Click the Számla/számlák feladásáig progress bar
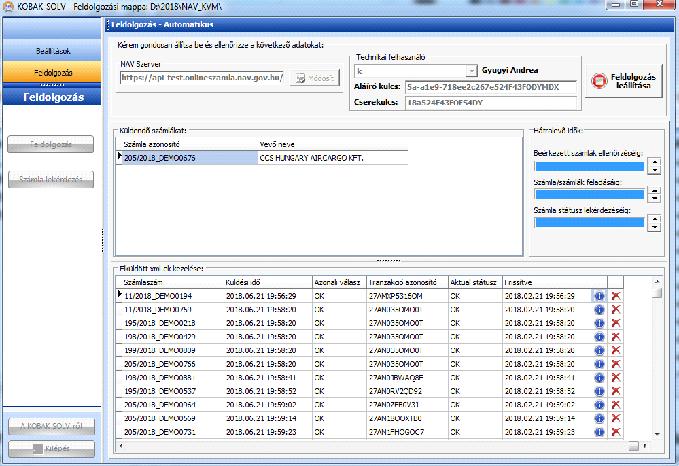 [x=589, y=194]
